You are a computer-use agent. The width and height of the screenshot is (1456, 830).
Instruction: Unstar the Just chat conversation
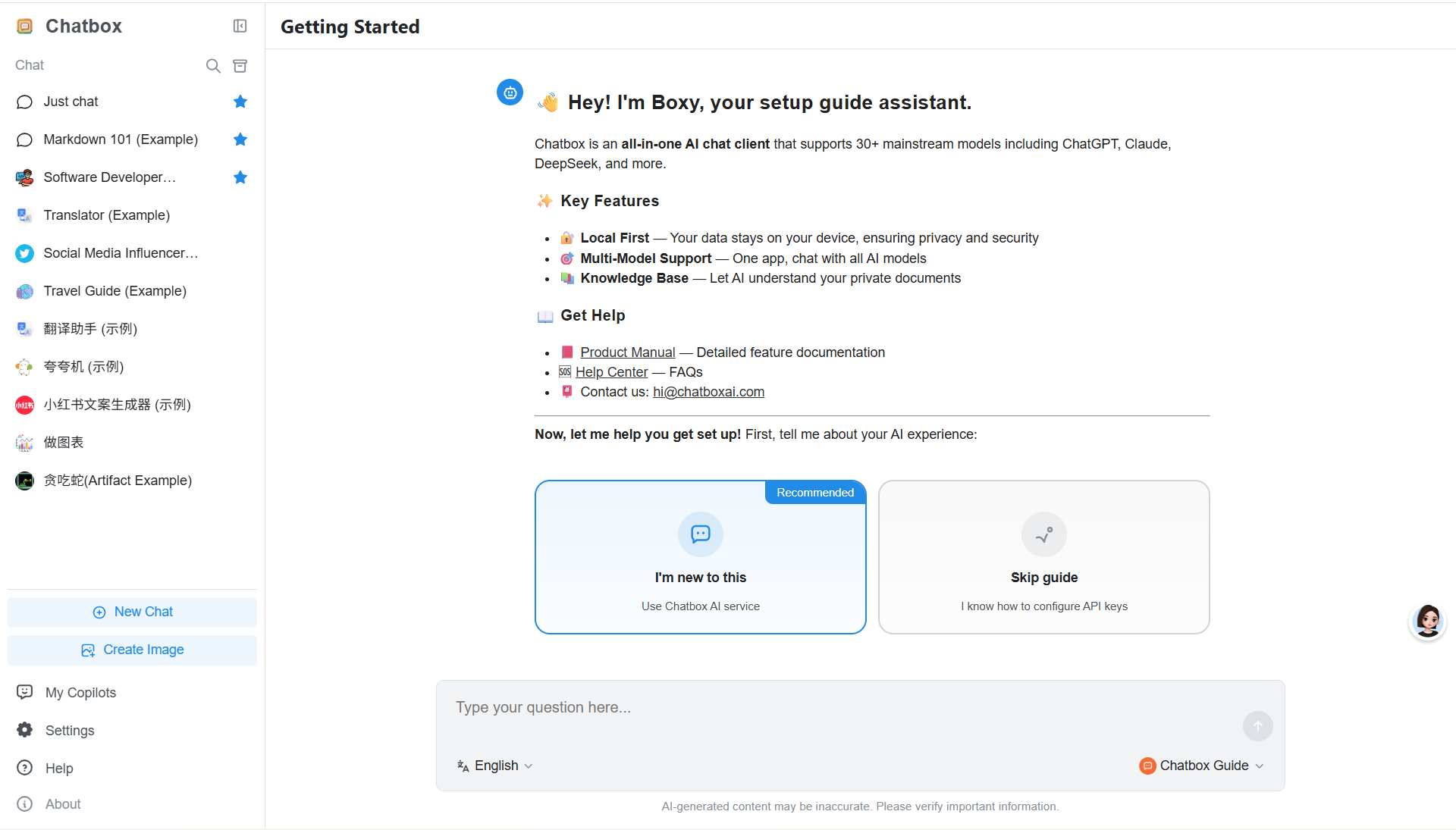[x=240, y=102]
